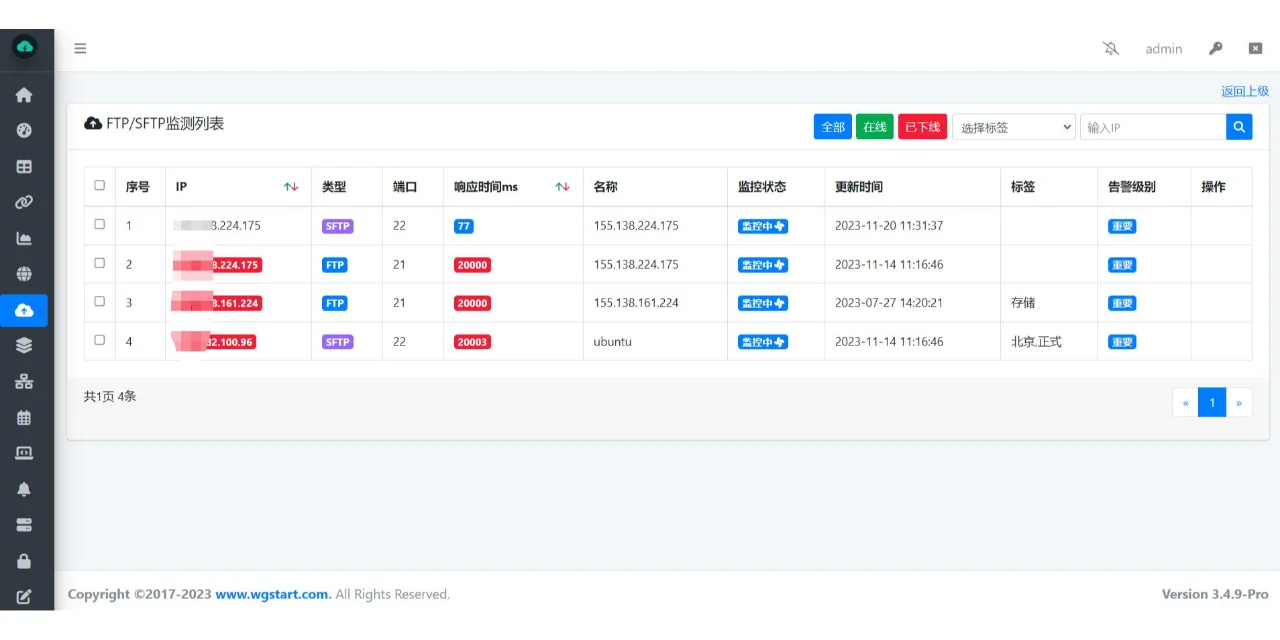Image resolution: width=1280 pixels, height=640 pixels.
Task: Check the checkbox for row 2
Action: coord(99,263)
